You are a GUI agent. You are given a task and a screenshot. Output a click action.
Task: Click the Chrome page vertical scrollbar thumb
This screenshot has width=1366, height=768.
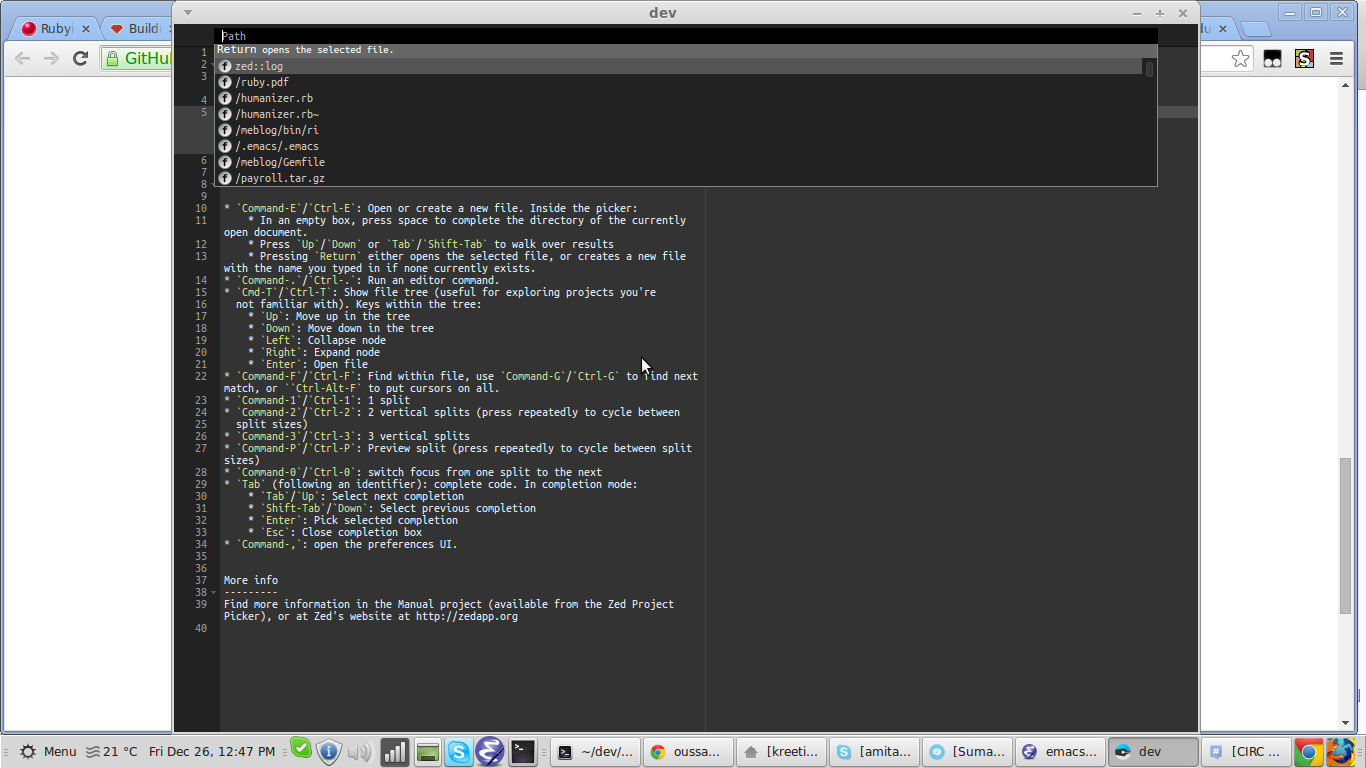pyautogui.click(x=1345, y=536)
